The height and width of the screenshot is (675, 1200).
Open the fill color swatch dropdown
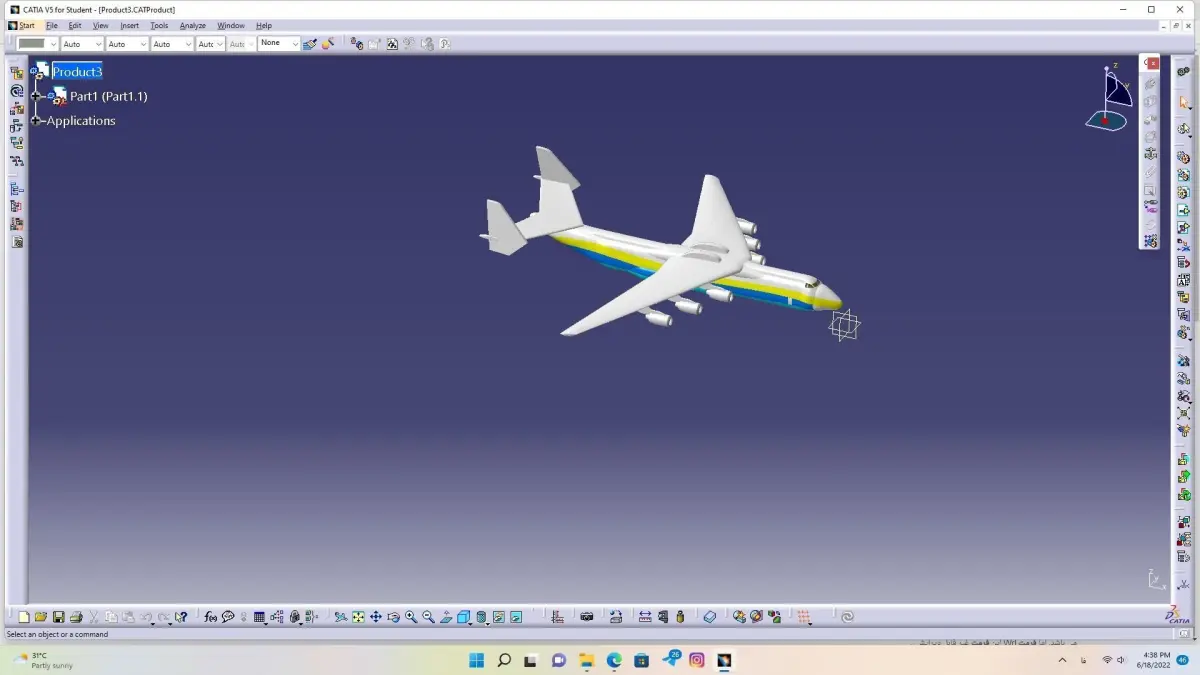coord(38,44)
